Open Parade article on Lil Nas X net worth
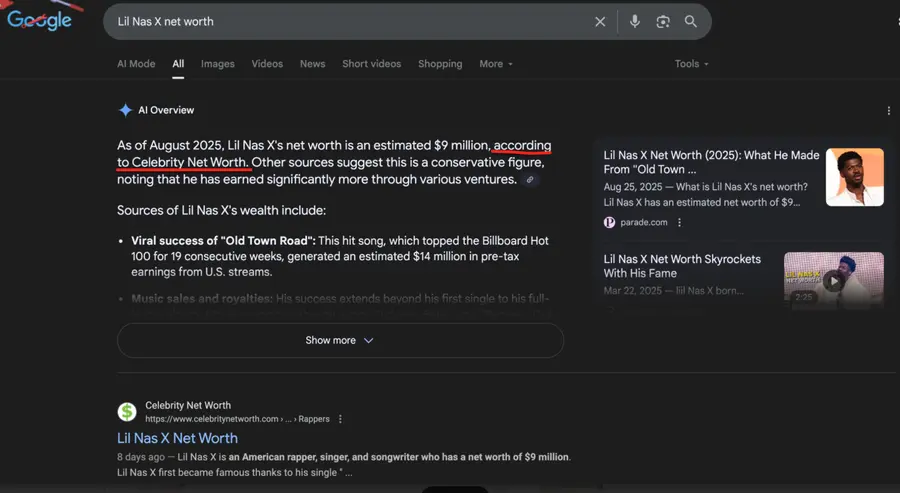Screen dimensions: 900x493 [x=711, y=162]
